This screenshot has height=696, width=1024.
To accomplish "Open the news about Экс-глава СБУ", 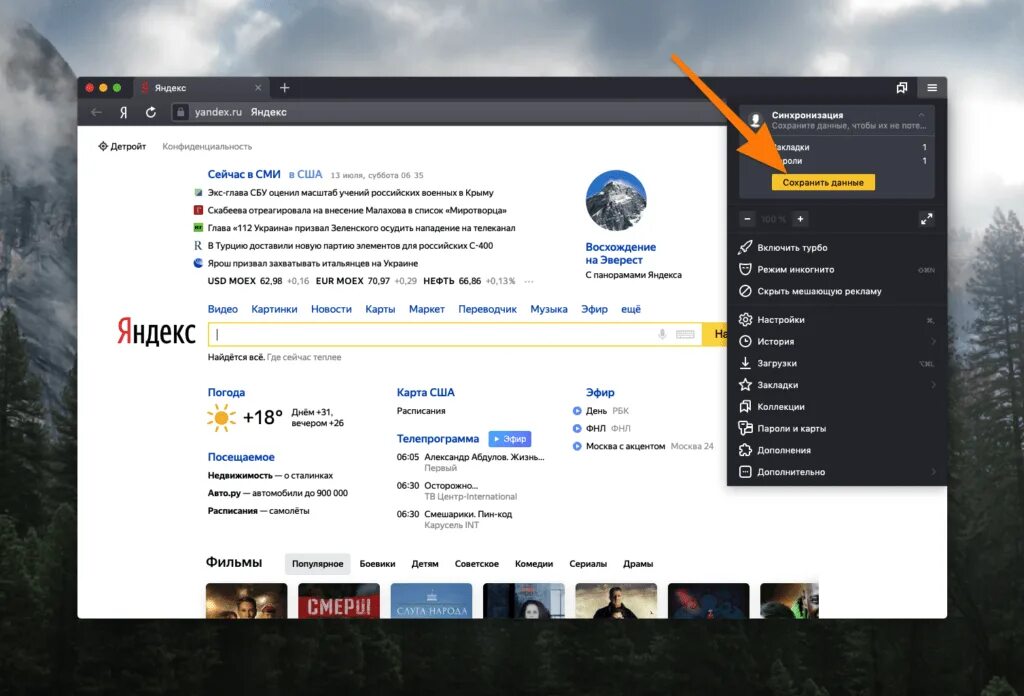I will (350, 193).
